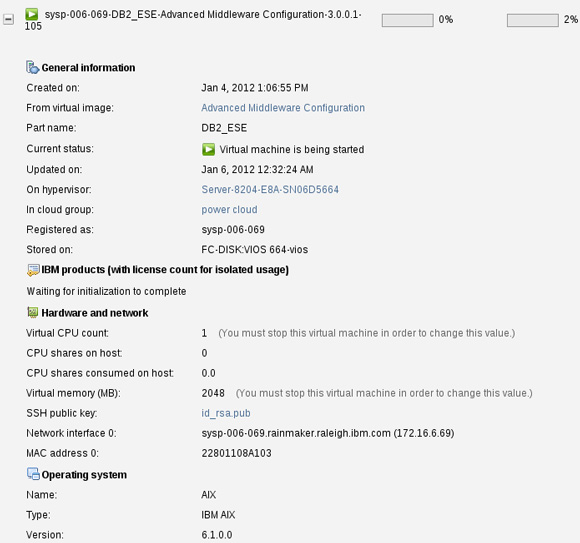
Task: Click the Hardware and network chip icon
Action: point(33,313)
